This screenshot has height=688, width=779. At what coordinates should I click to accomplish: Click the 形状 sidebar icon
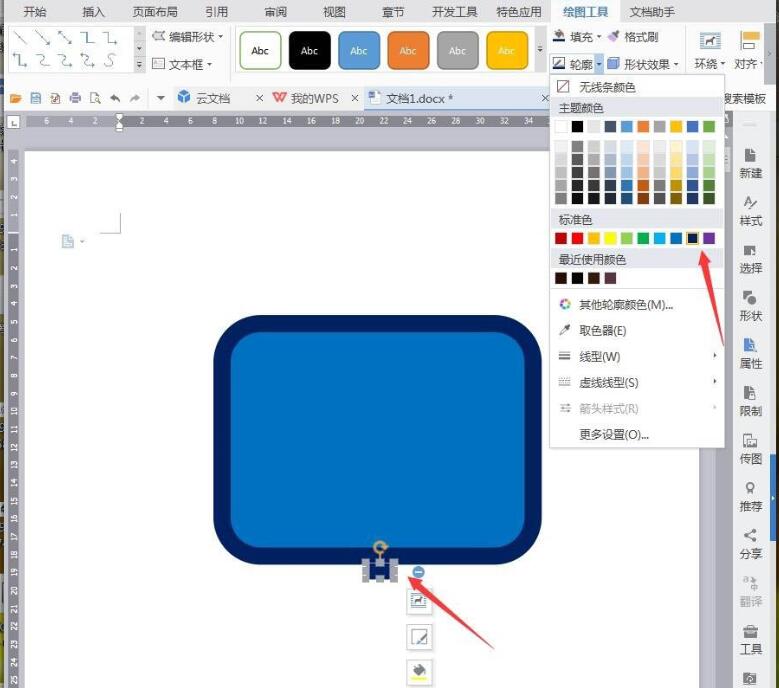point(750,306)
